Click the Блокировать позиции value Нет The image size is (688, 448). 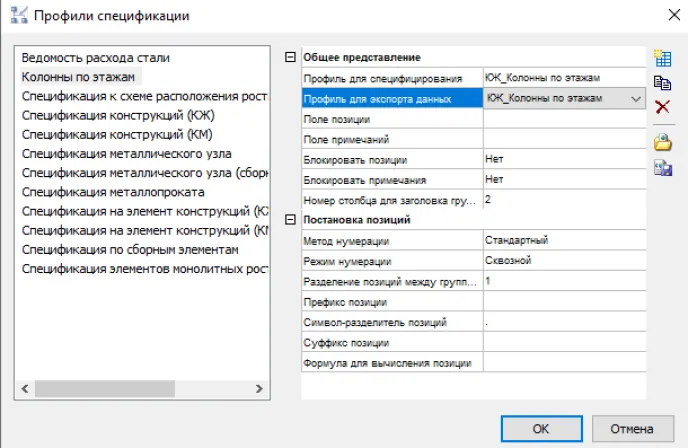point(562,160)
